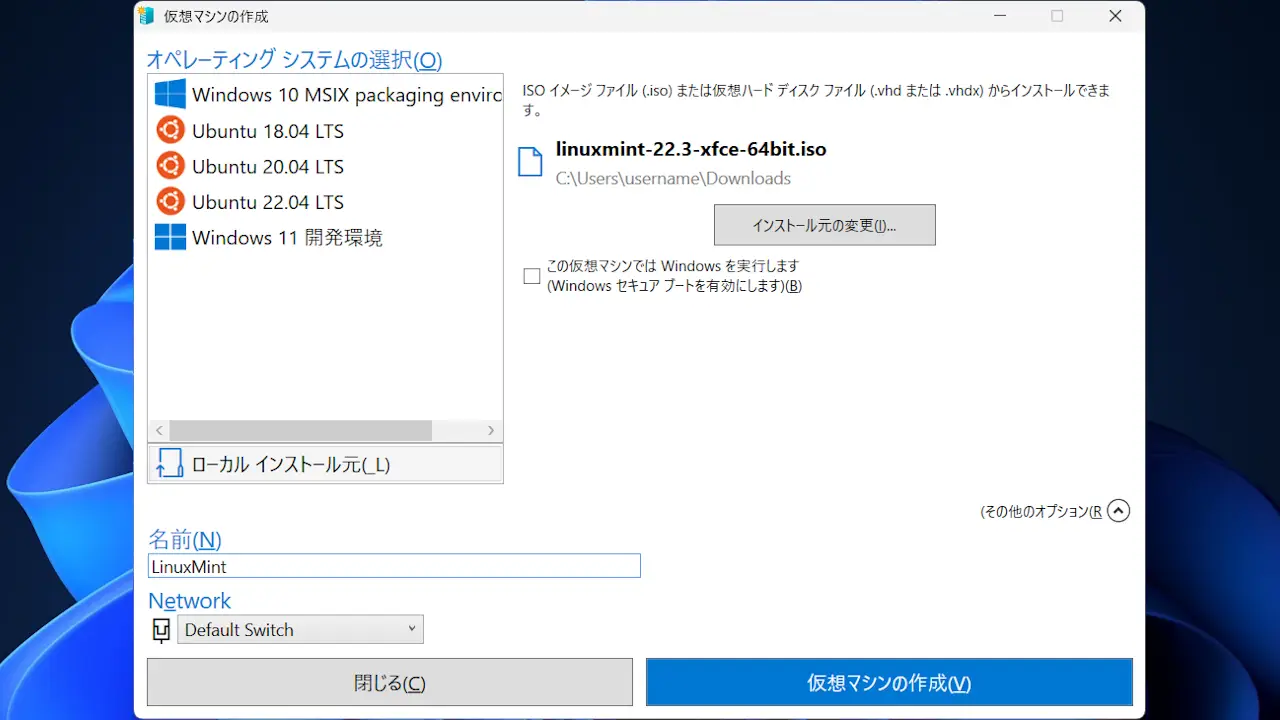
Task: Click the linuxmint-22.3-xfce-64bit.iso file name
Action: pyautogui.click(x=691, y=150)
